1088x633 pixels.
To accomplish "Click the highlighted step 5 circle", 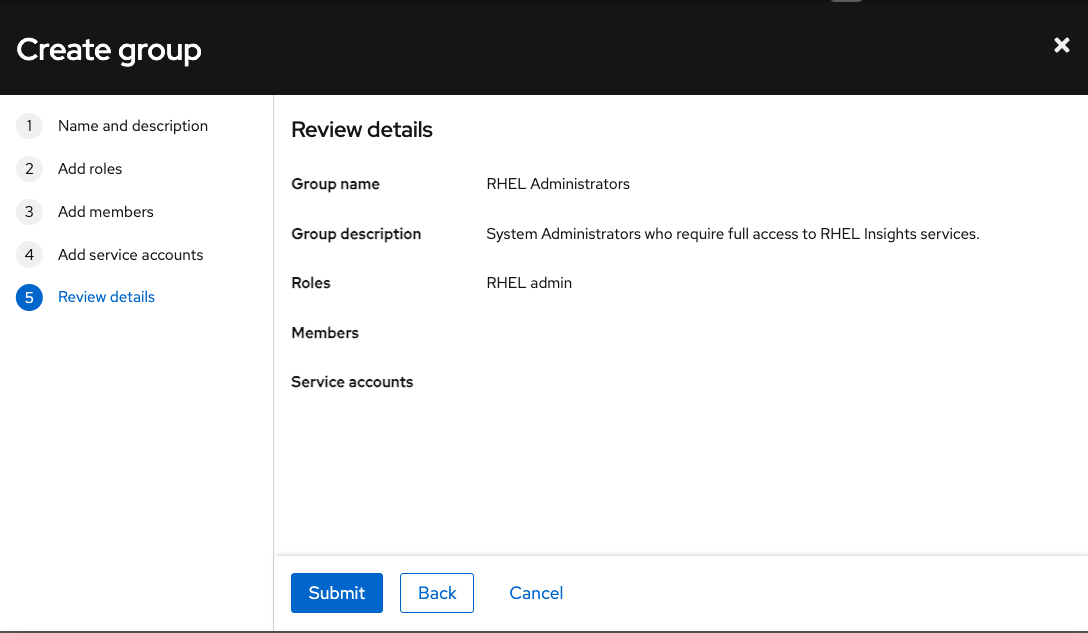I will tap(29, 298).
